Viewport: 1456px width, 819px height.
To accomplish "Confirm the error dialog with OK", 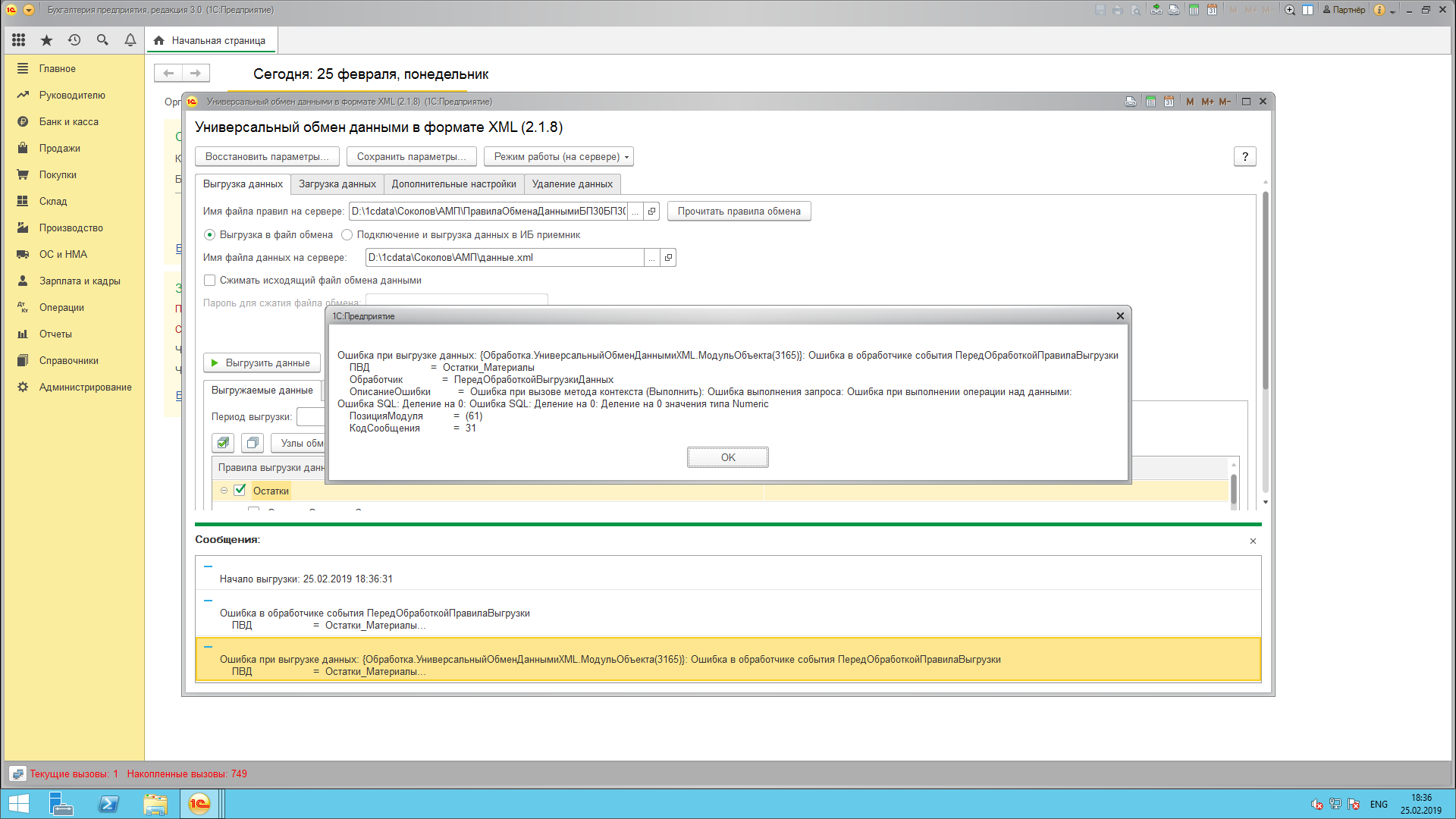I will pyautogui.click(x=728, y=457).
